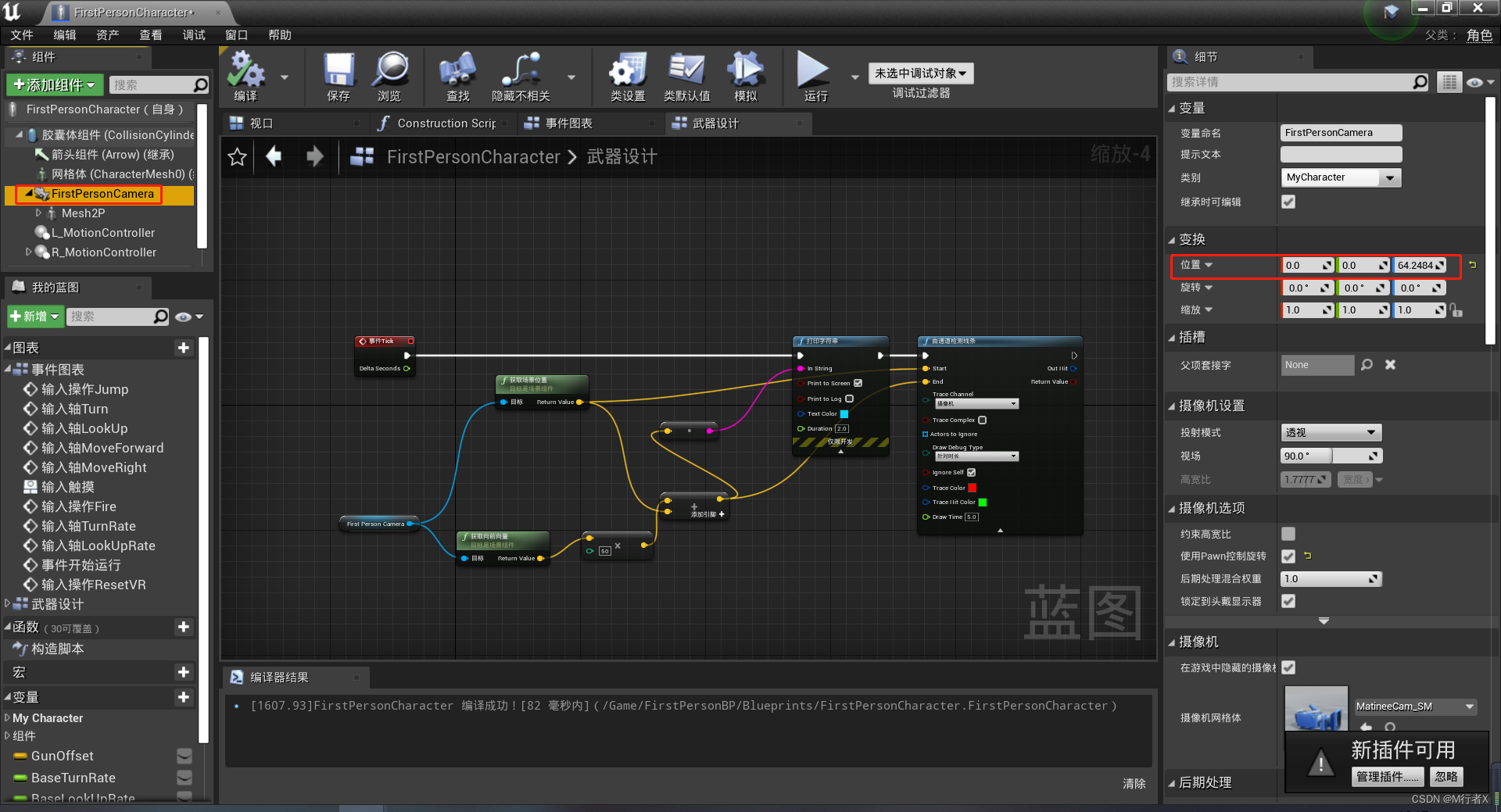Click the plus icon next to Variables (变量)
The height and width of the screenshot is (812, 1501).
coord(184,697)
